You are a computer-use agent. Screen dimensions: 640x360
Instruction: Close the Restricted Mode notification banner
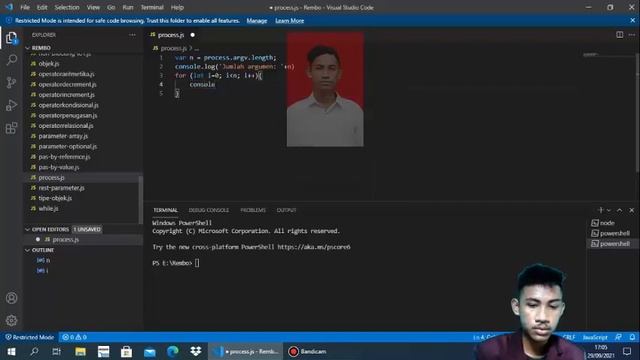click(633, 20)
